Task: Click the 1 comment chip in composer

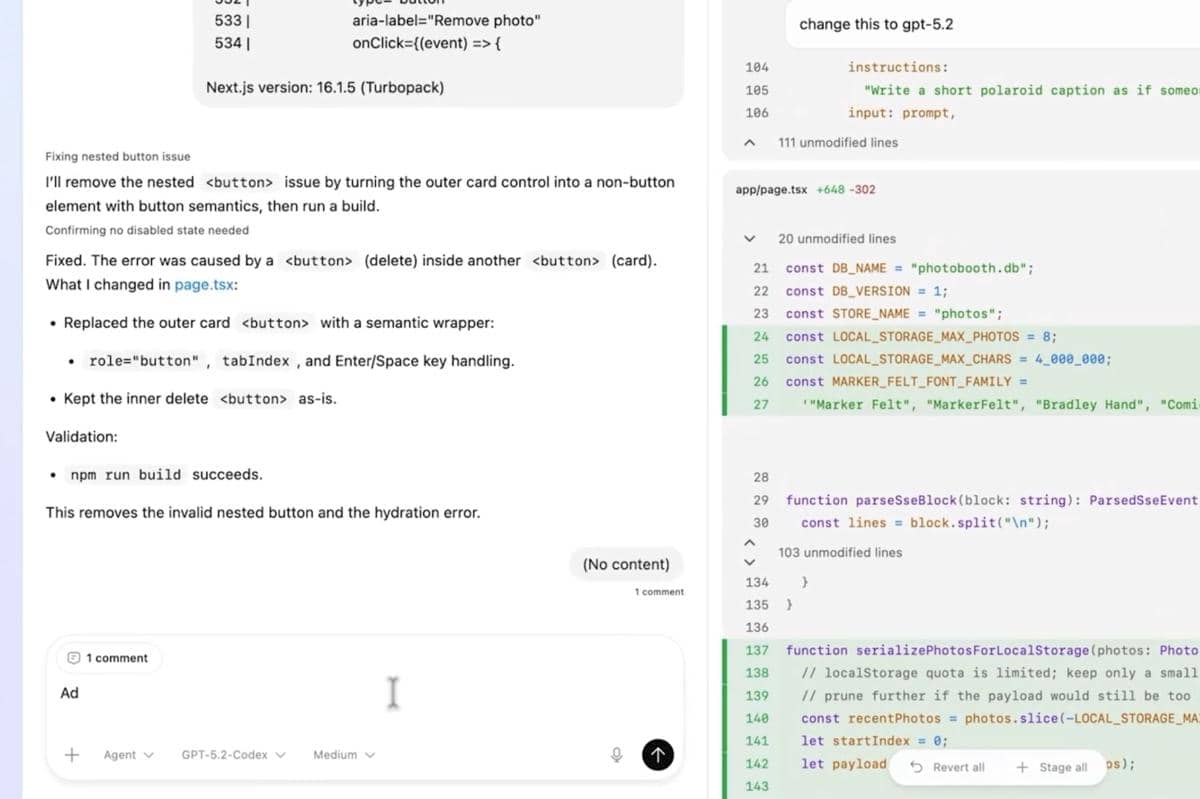Action: pyautogui.click(x=107, y=658)
